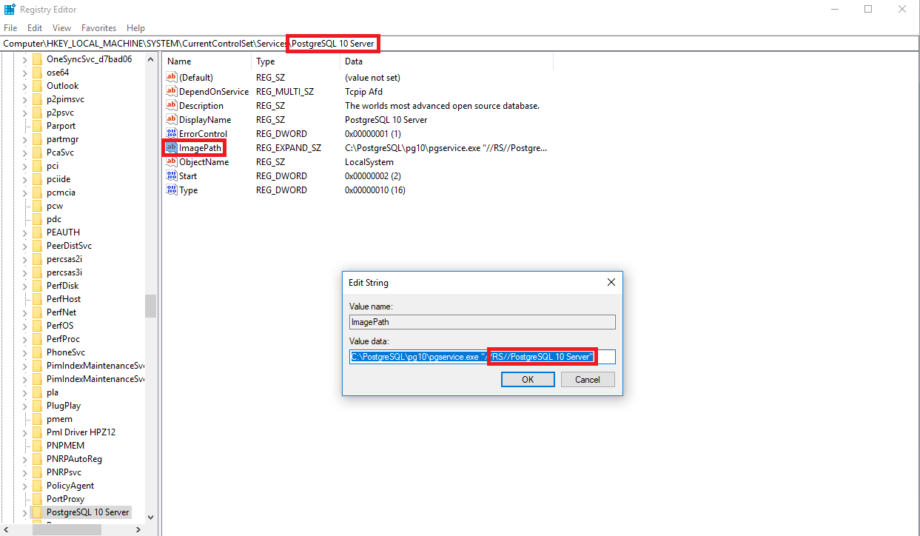Click the PlugPlay folder icon
This screenshot has height=536, width=920.
pos(38,405)
